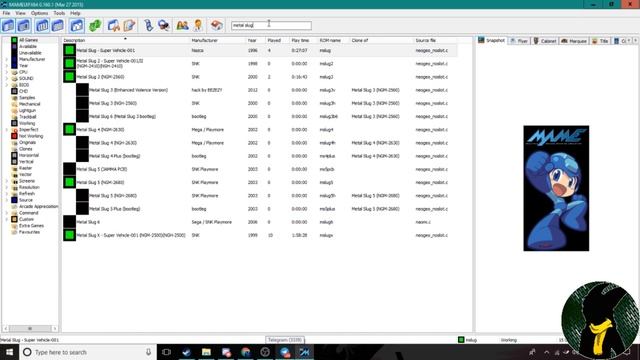Click the Snapshot tab icon

[481, 40]
